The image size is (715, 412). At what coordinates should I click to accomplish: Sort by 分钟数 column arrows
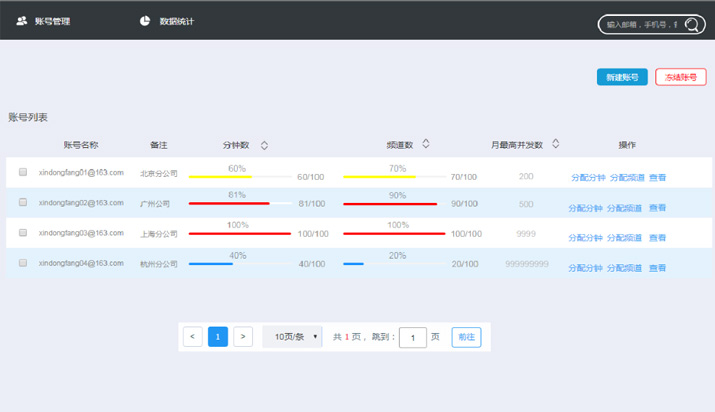tap(264, 145)
